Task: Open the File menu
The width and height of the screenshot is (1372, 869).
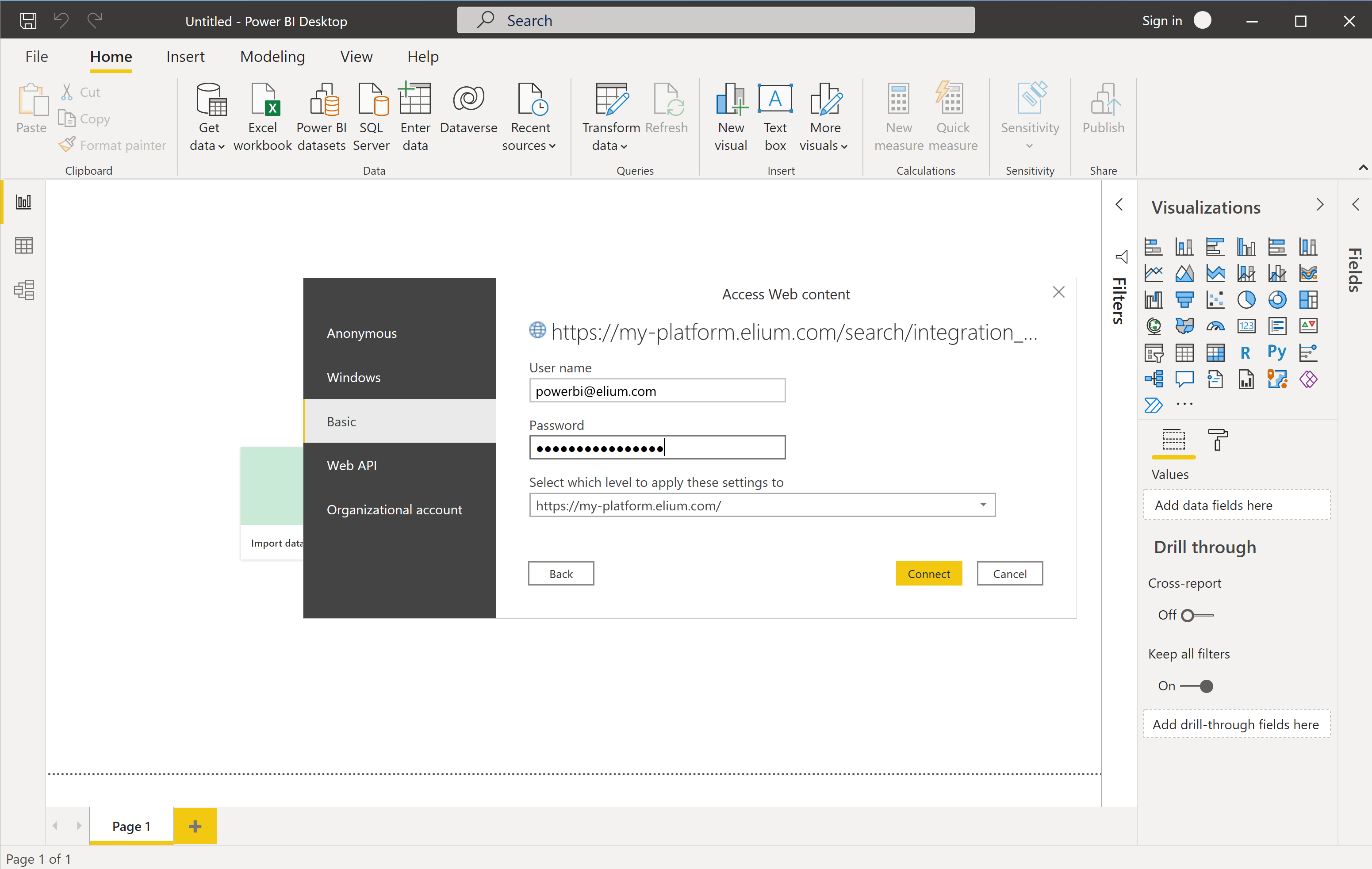Action: coord(36,57)
